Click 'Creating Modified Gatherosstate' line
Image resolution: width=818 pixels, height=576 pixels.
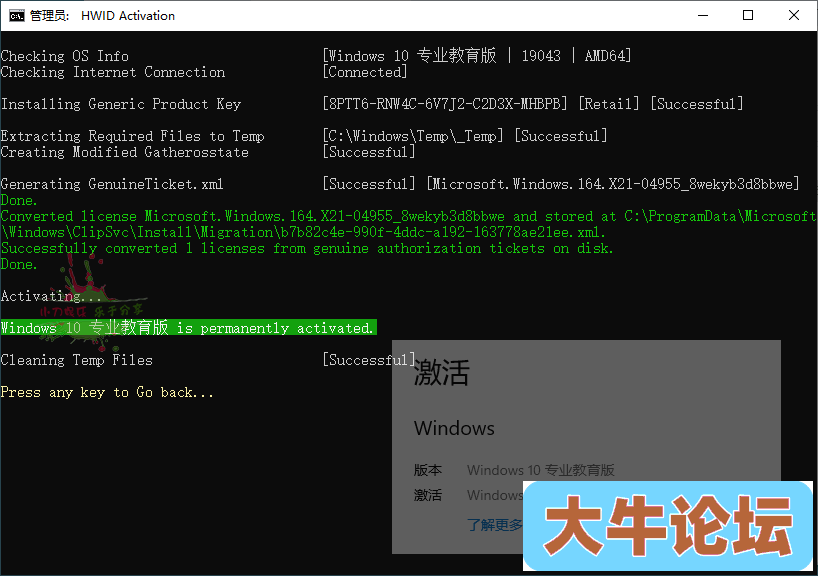(125, 152)
